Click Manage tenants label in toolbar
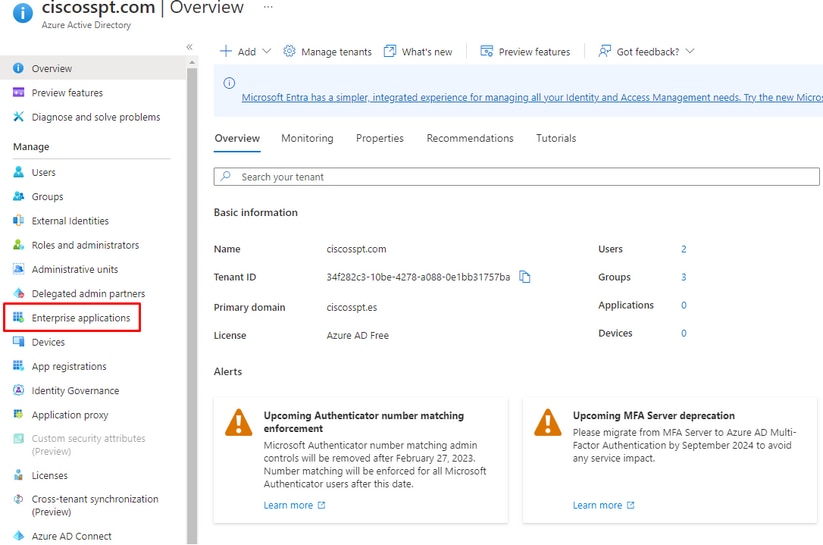The image size is (823, 545). click(x=336, y=51)
